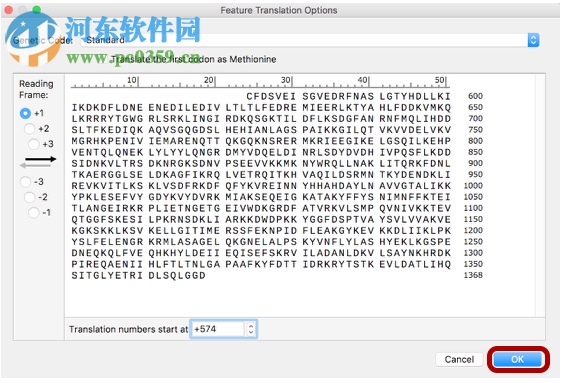Dismiss the dialog with Cancel
The width and height of the screenshot is (566, 383).
(459, 359)
